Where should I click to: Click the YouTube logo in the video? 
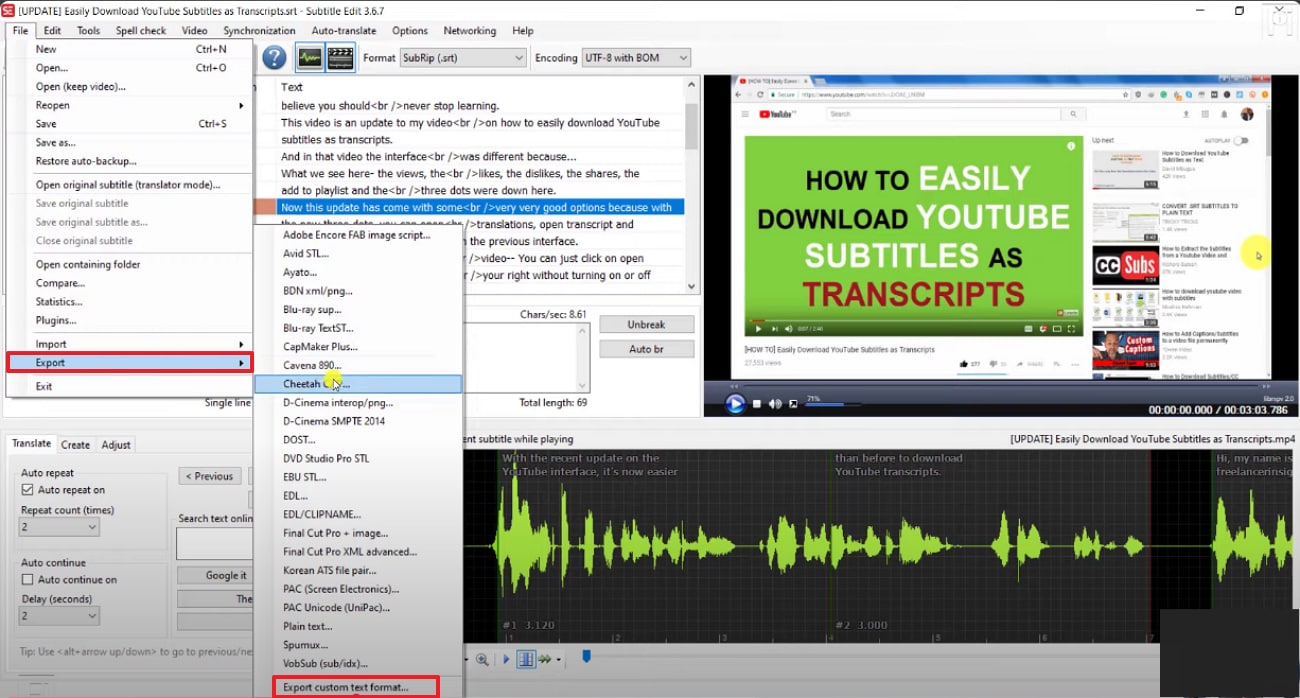click(x=776, y=114)
